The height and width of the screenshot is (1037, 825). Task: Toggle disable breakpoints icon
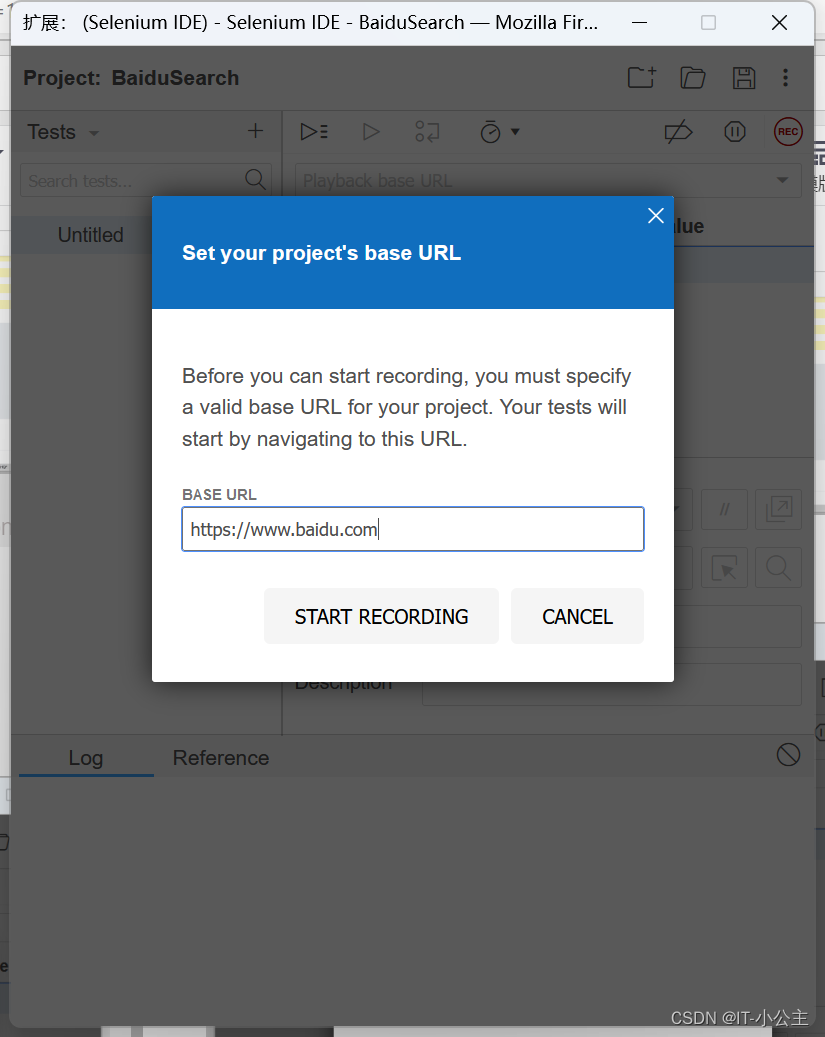point(678,132)
